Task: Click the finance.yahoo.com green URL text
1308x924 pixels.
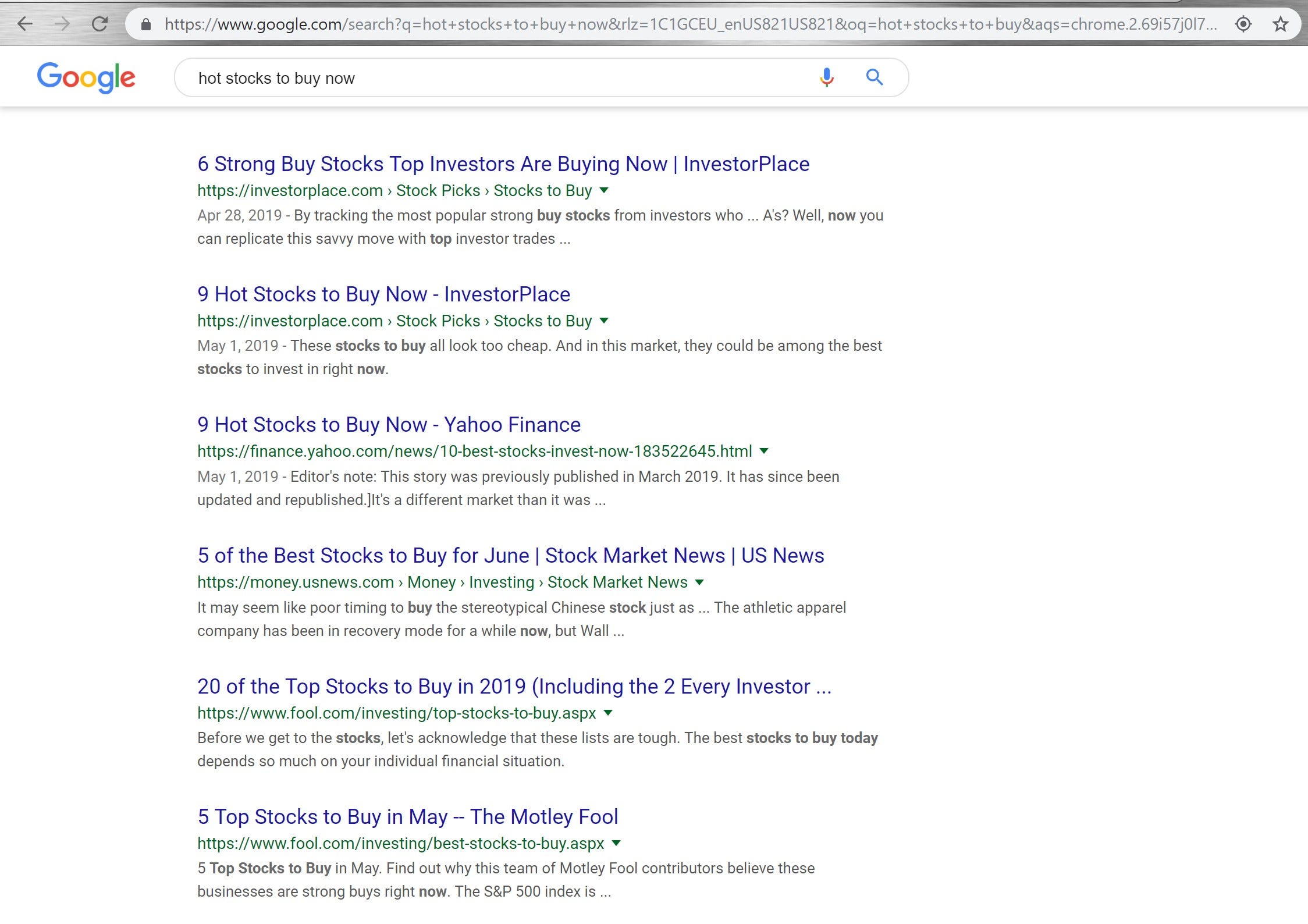Action: point(475,452)
